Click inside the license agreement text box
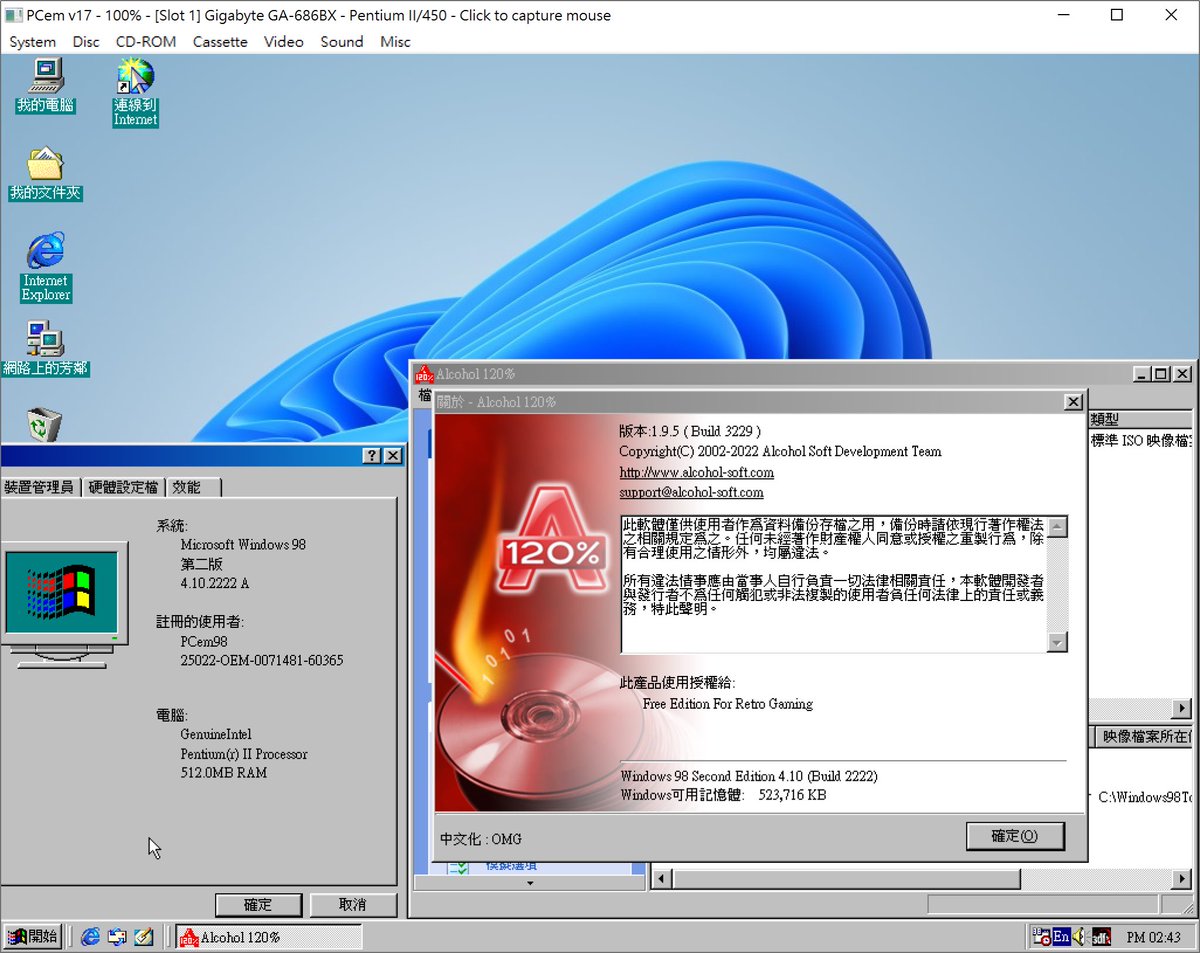The width and height of the screenshot is (1200, 953). click(834, 584)
